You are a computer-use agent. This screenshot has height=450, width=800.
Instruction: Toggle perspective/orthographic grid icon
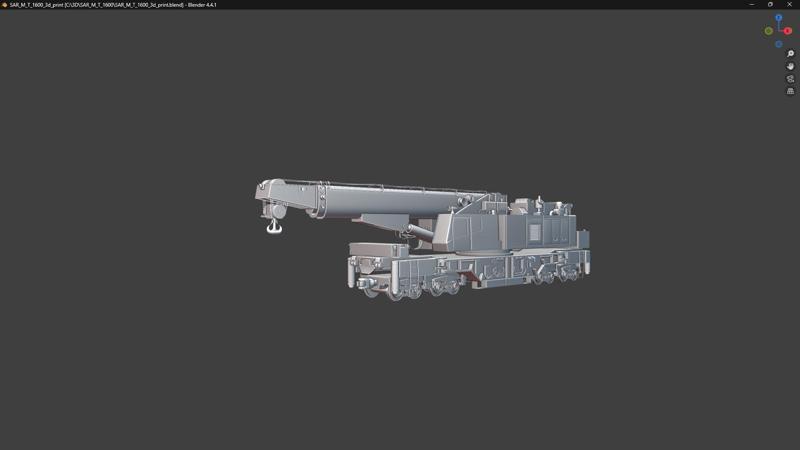[790, 91]
